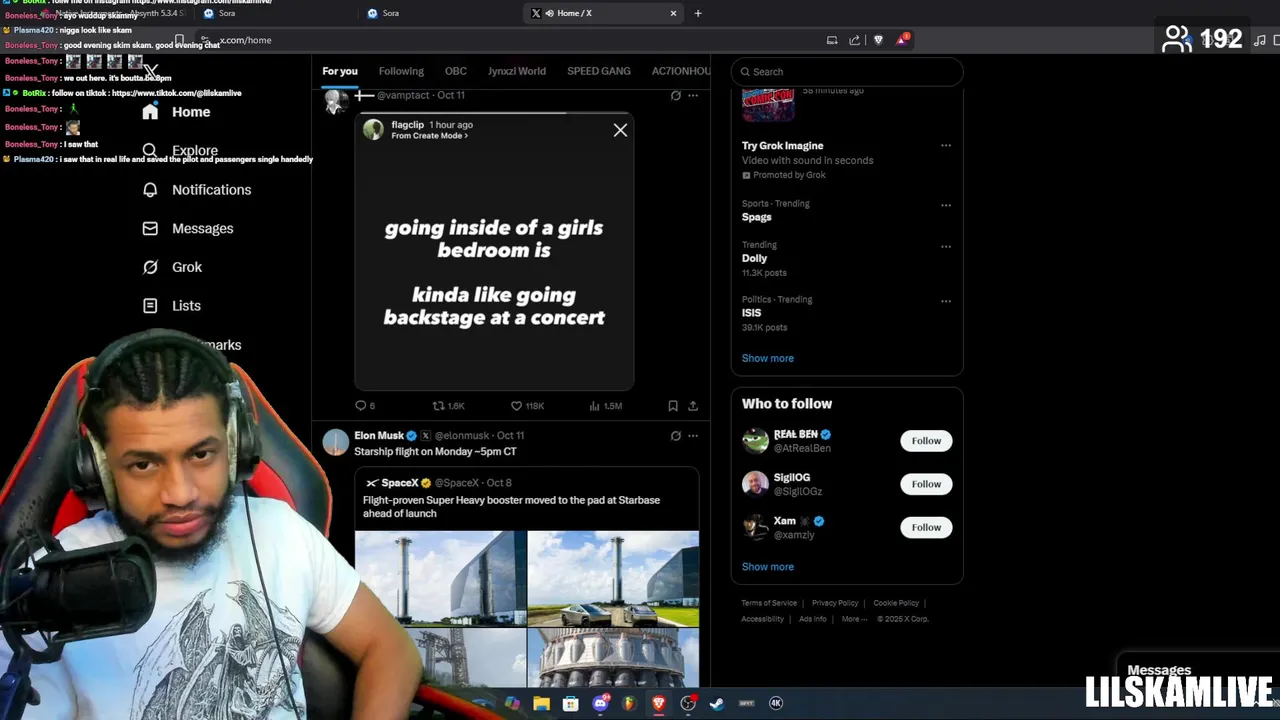The height and width of the screenshot is (720, 1280).
Task: Open Discord from the taskbar
Action: click(600, 704)
